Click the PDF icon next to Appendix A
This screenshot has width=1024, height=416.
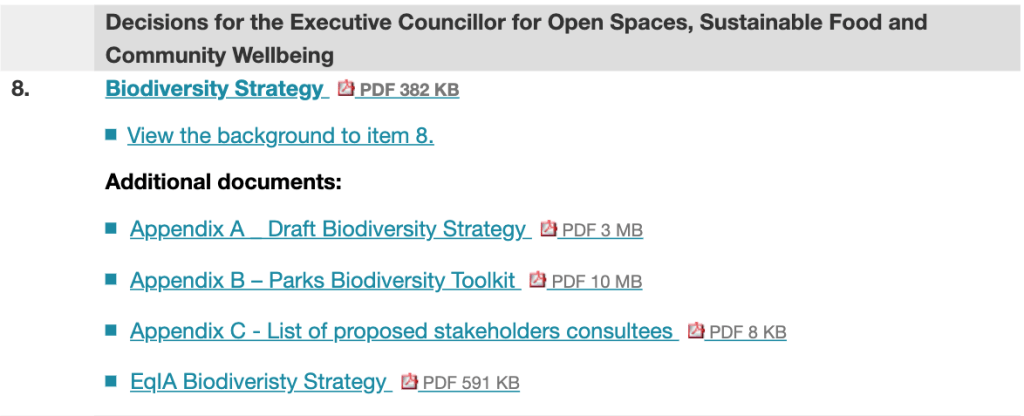[548, 229]
